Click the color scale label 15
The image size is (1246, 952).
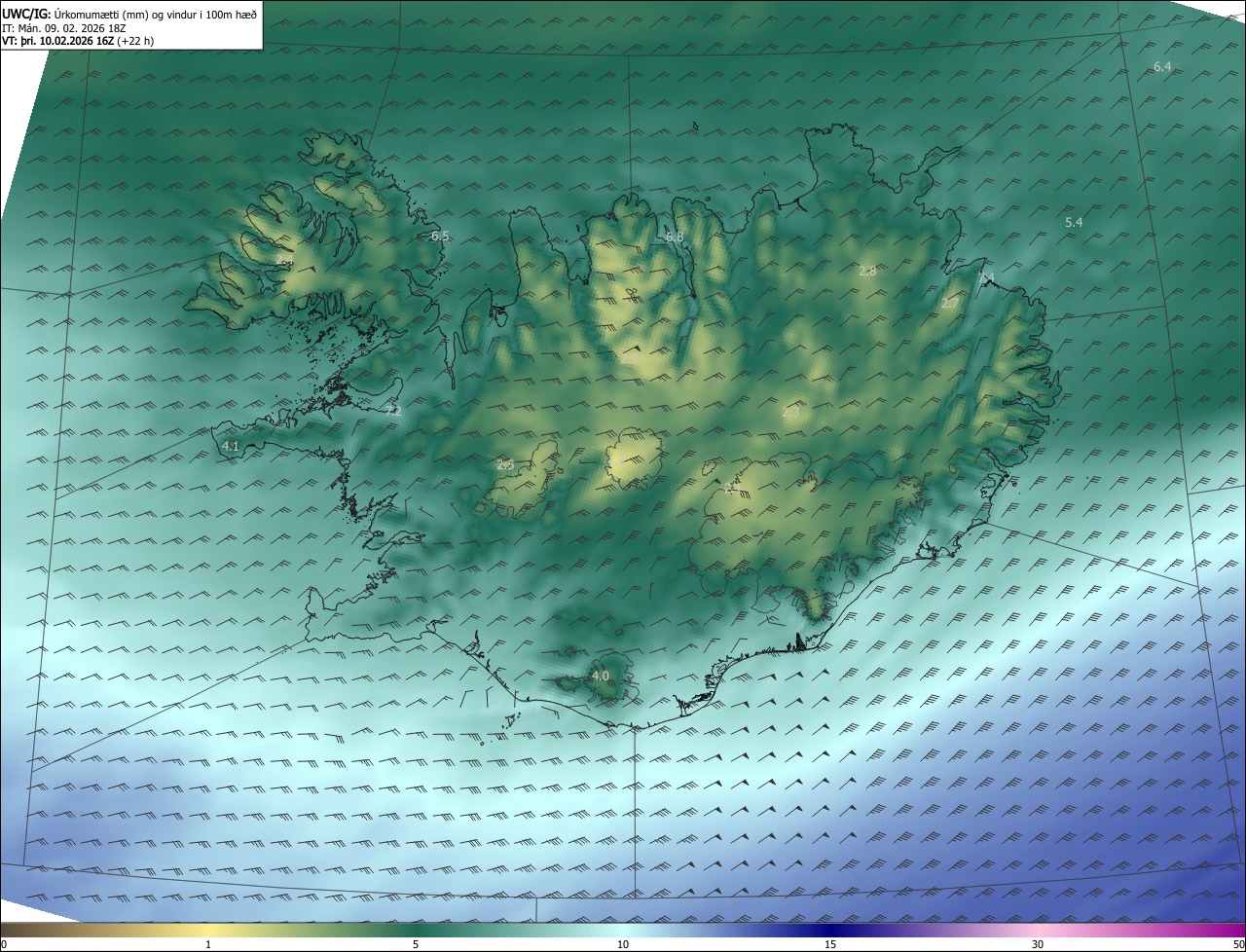pos(830,944)
